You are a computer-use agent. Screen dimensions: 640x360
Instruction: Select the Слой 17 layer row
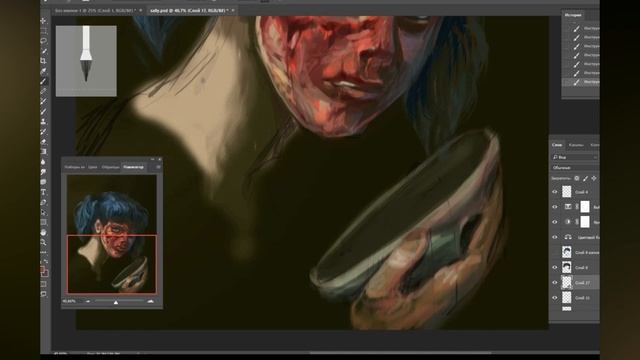coord(575,282)
